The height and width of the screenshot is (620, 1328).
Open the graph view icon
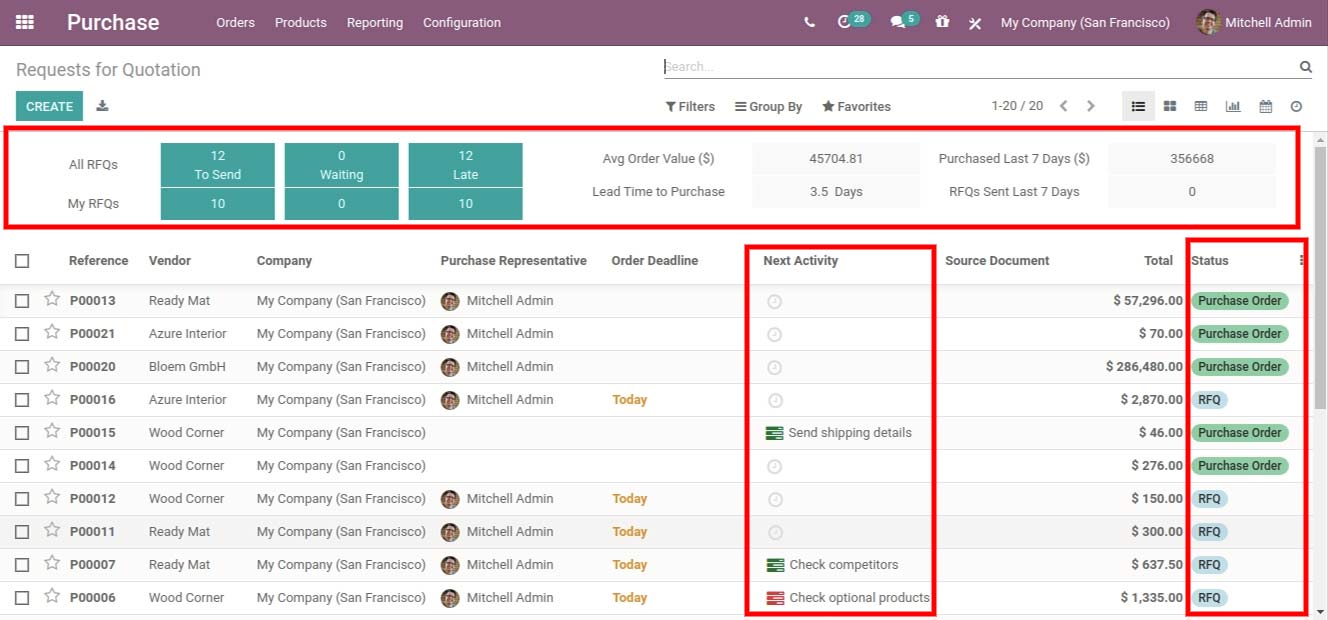click(x=1233, y=106)
